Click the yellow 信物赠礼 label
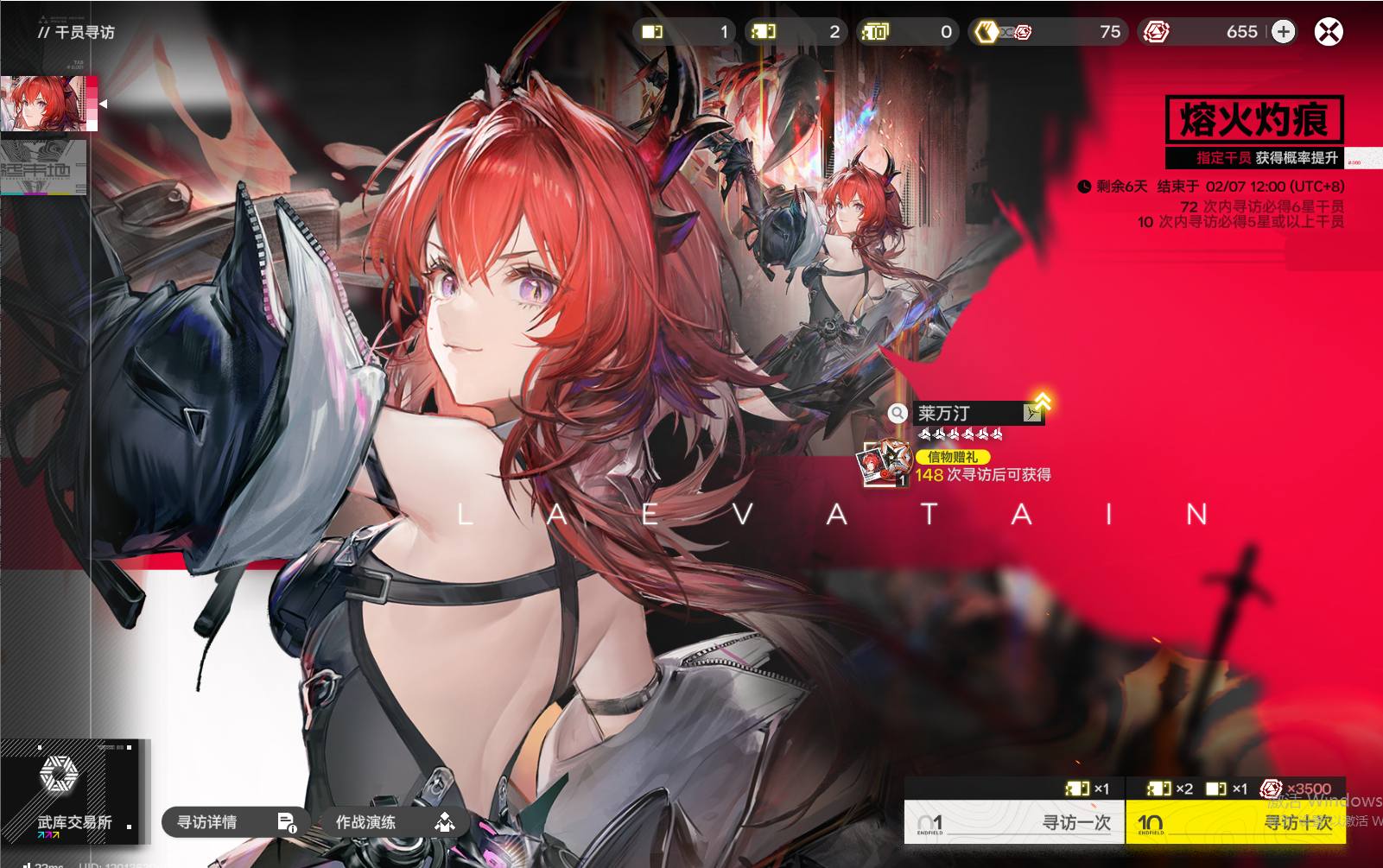The width and height of the screenshot is (1383, 868). click(x=953, y=457)
